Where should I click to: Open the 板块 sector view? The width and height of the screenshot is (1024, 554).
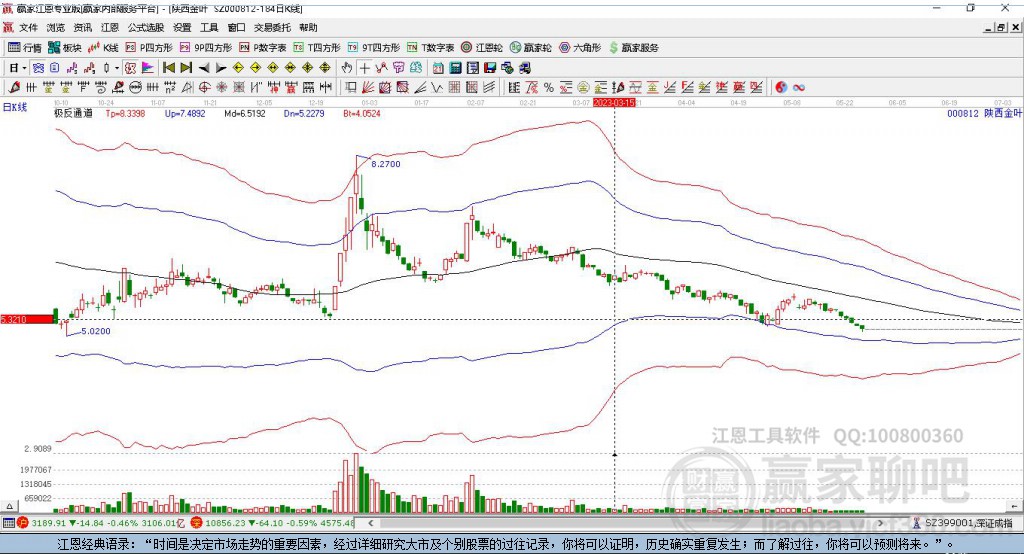(x=64, y=48)
